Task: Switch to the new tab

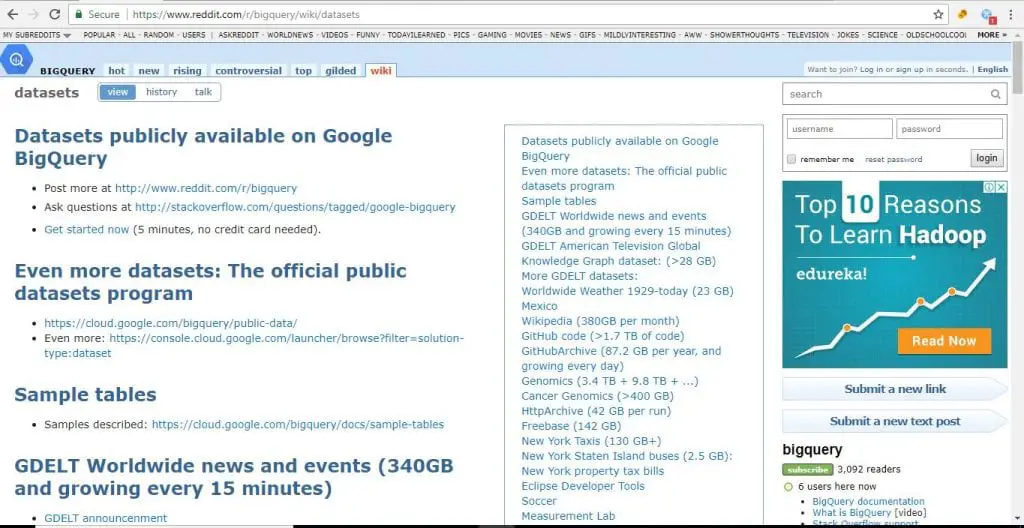Action: [149, 71]
